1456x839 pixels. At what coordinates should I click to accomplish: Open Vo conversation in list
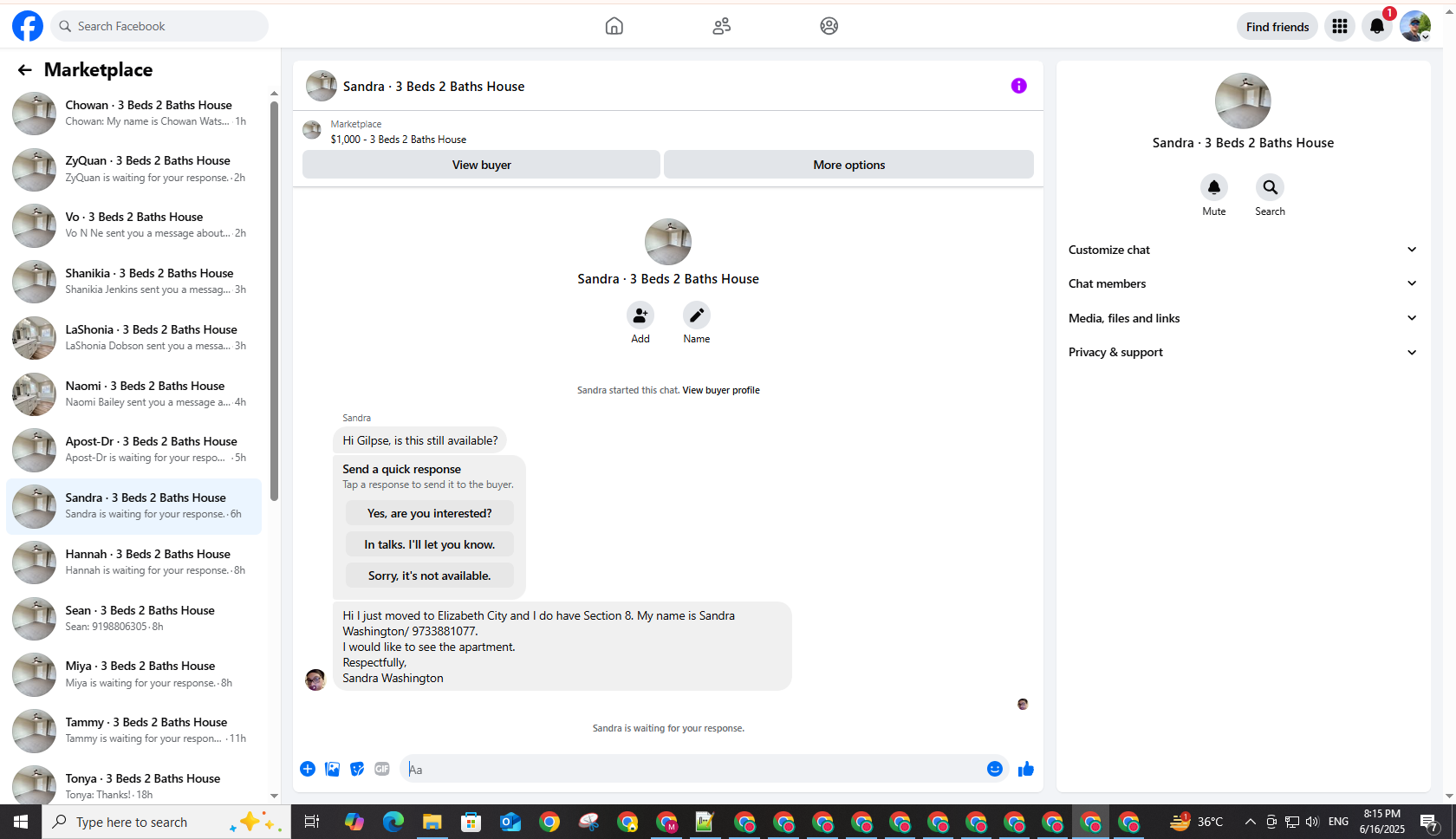coord(133,225)
